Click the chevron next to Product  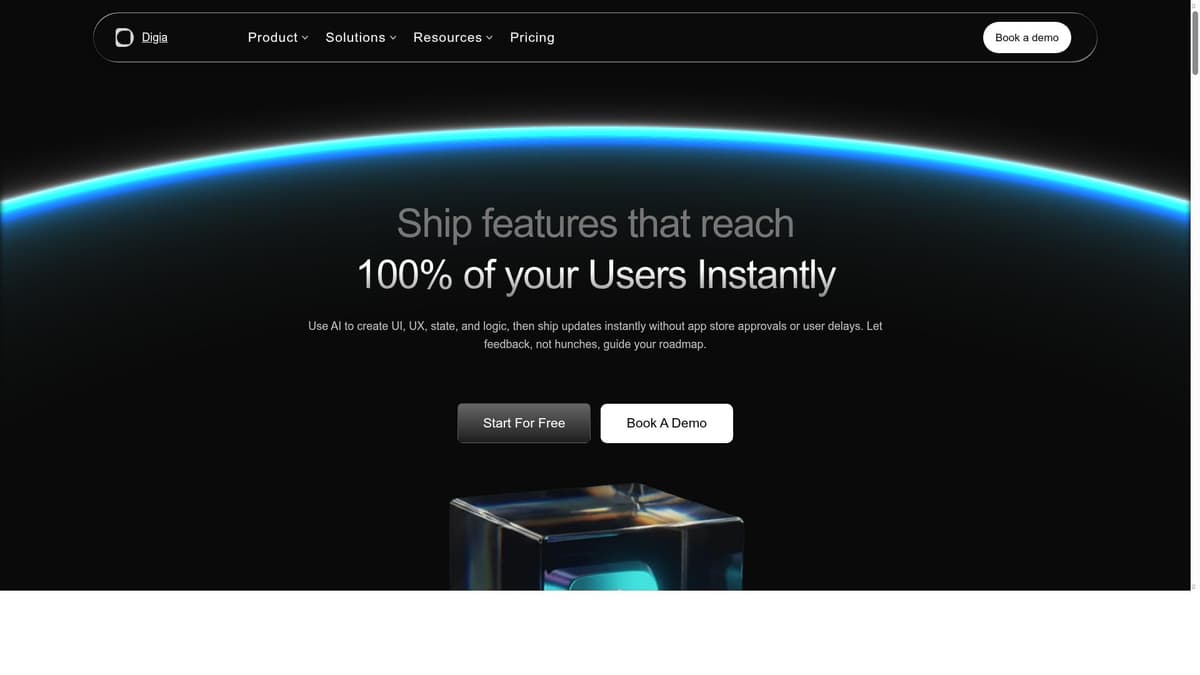(x=305, y=38)
